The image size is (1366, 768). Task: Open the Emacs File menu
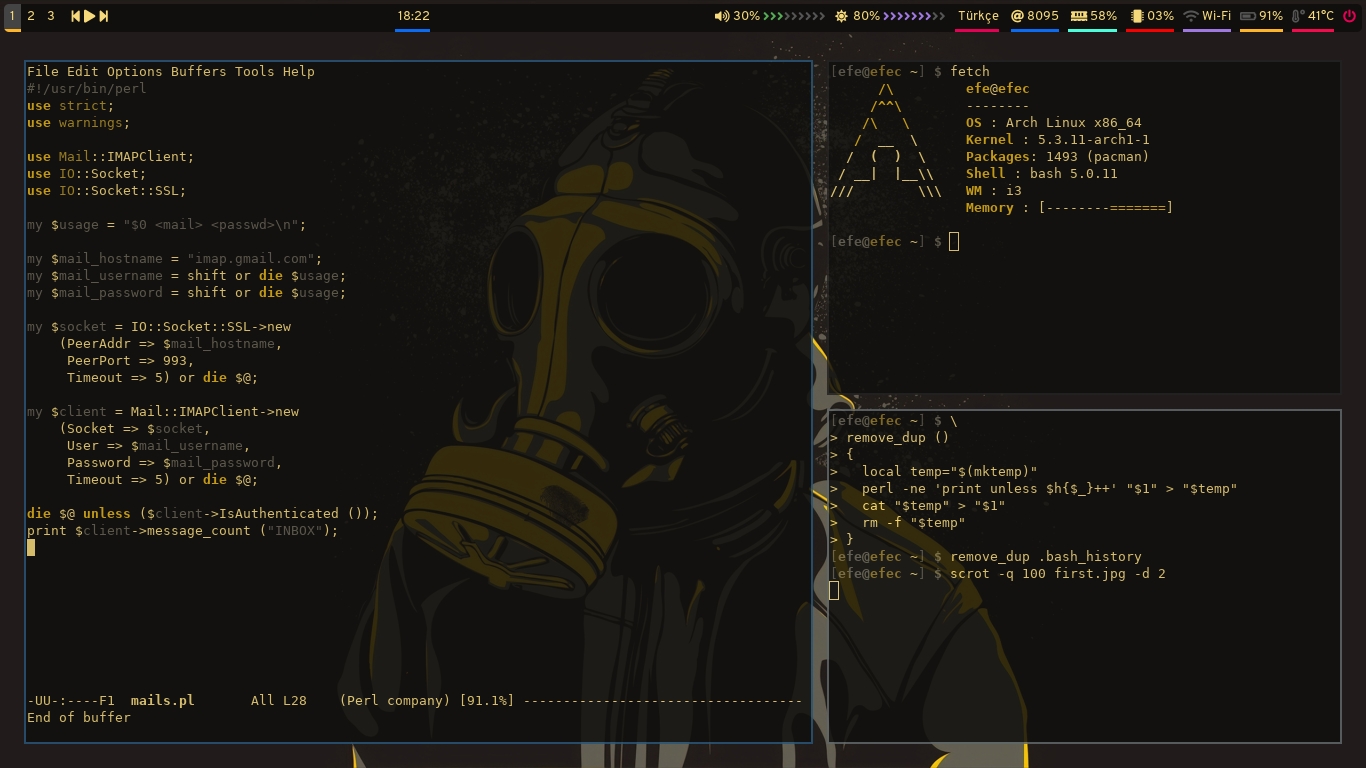pyautogui.click(x=42, y=71)
